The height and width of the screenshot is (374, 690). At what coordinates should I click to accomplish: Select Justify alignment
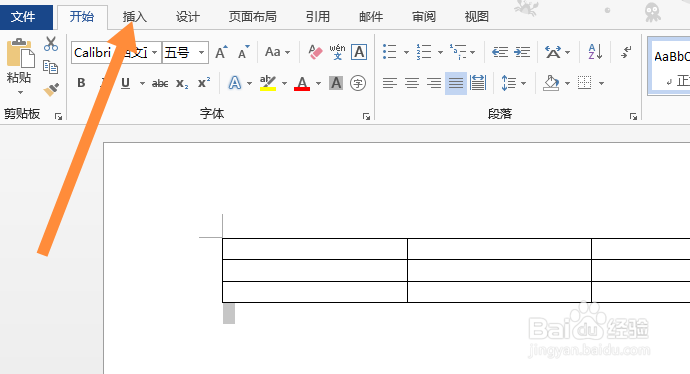point(456,83)
